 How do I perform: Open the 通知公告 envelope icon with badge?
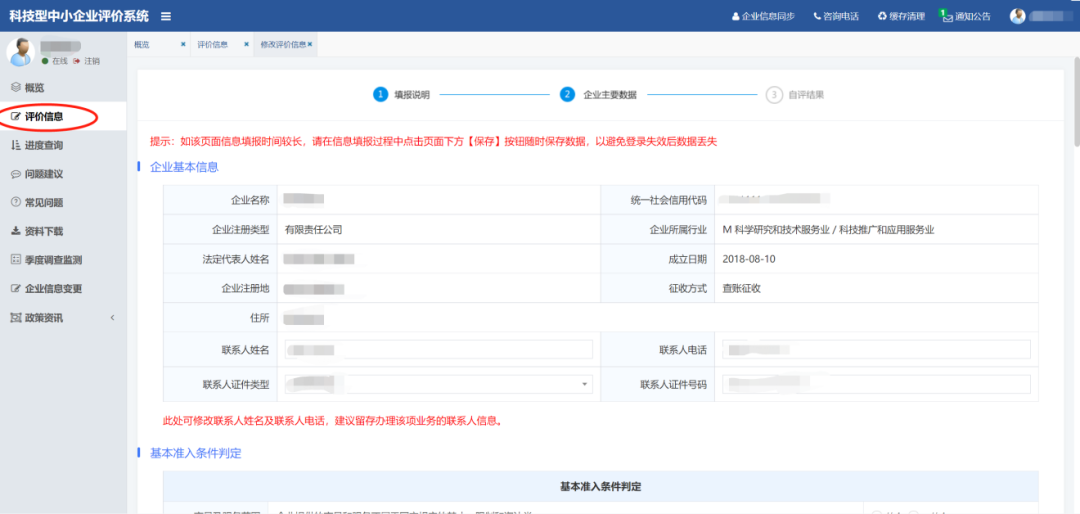[x=946, y=16]
